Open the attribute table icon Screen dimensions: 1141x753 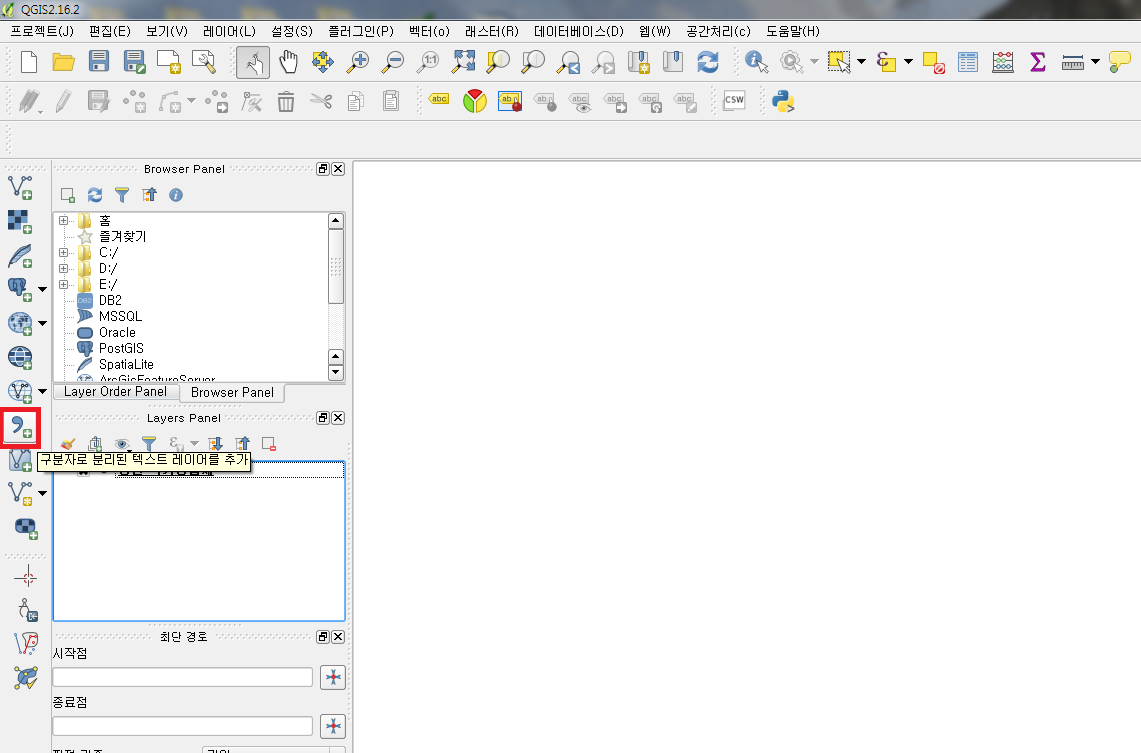pos(968,62)
